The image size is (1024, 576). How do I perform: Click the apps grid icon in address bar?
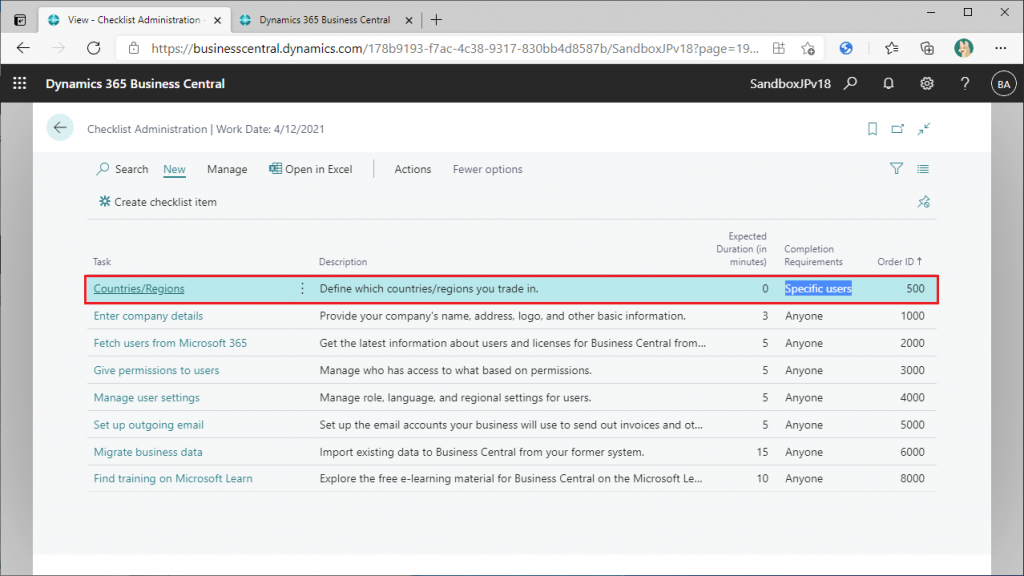coord(778,48)
